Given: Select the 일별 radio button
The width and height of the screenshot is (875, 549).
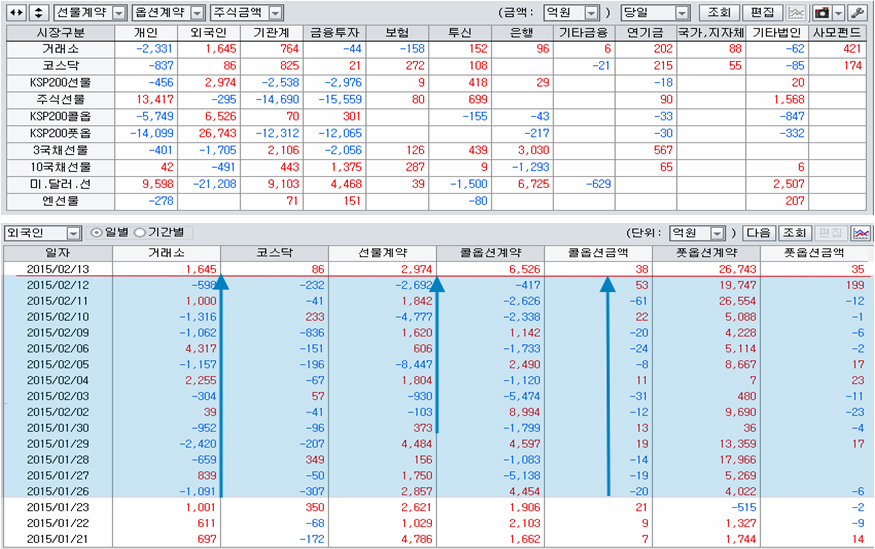Looking at the screenshot, I should click(x=96, y=233).
